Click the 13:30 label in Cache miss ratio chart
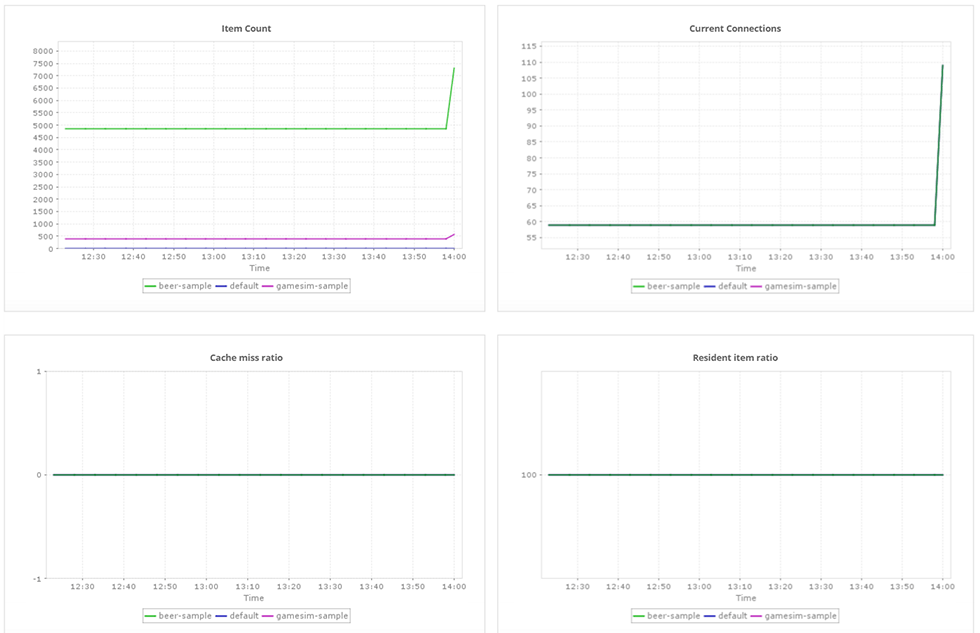The height and width of the screenshot is (633, 980). click(x=330, y=587)
